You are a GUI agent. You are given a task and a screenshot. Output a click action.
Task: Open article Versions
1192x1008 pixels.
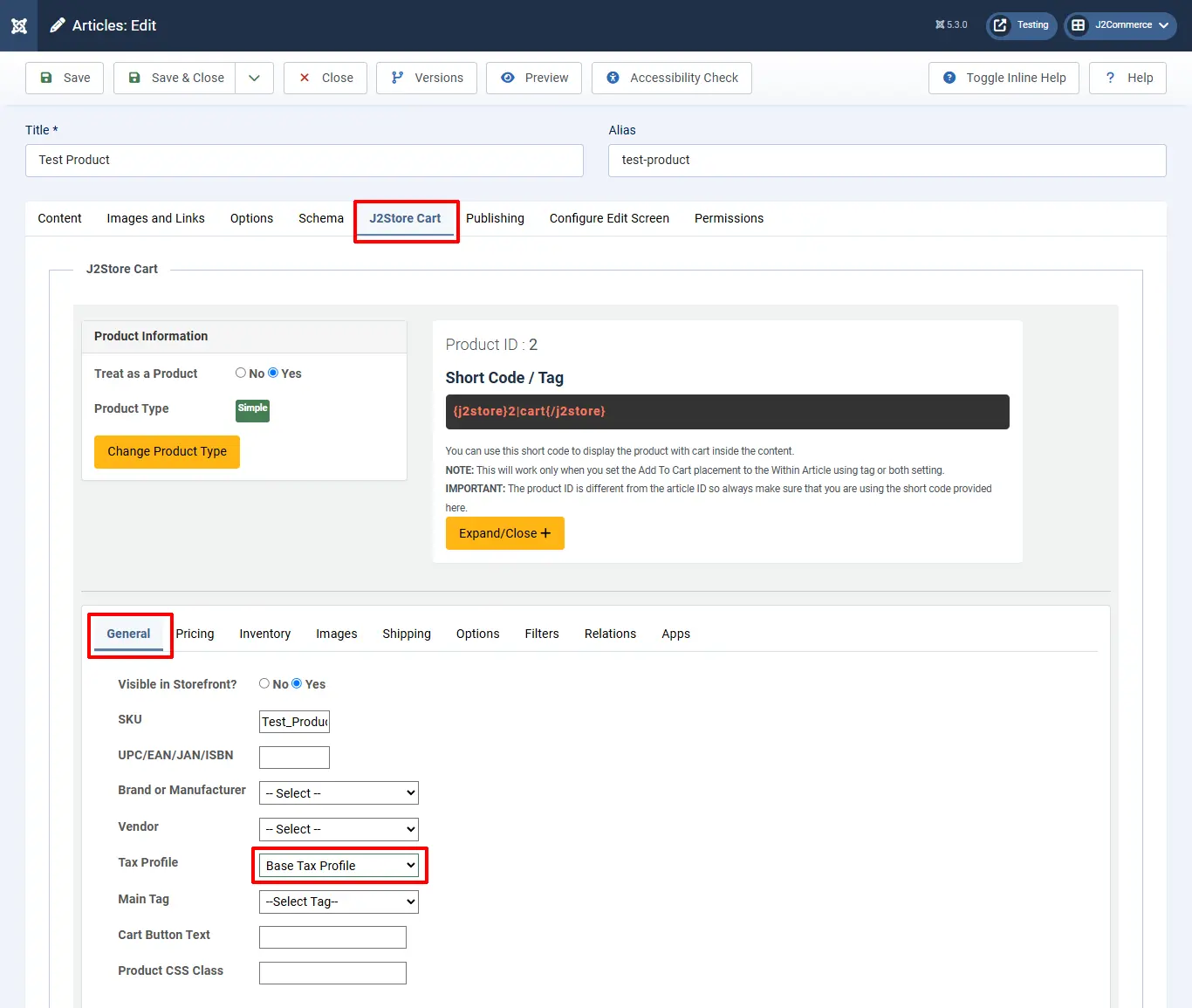click(427, 78)
